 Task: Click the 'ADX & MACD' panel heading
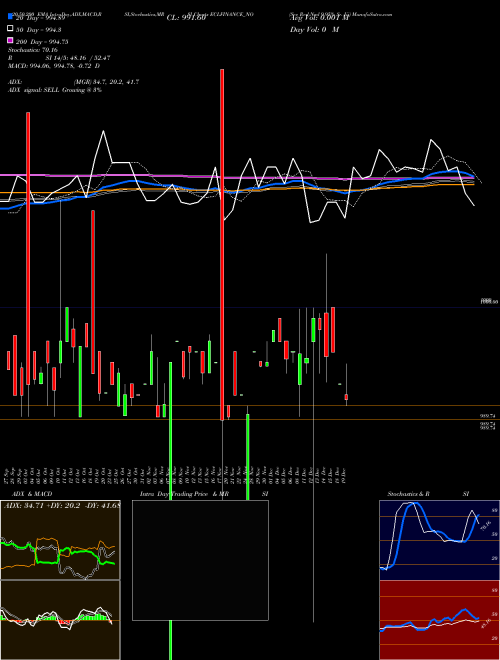point(32,494)
